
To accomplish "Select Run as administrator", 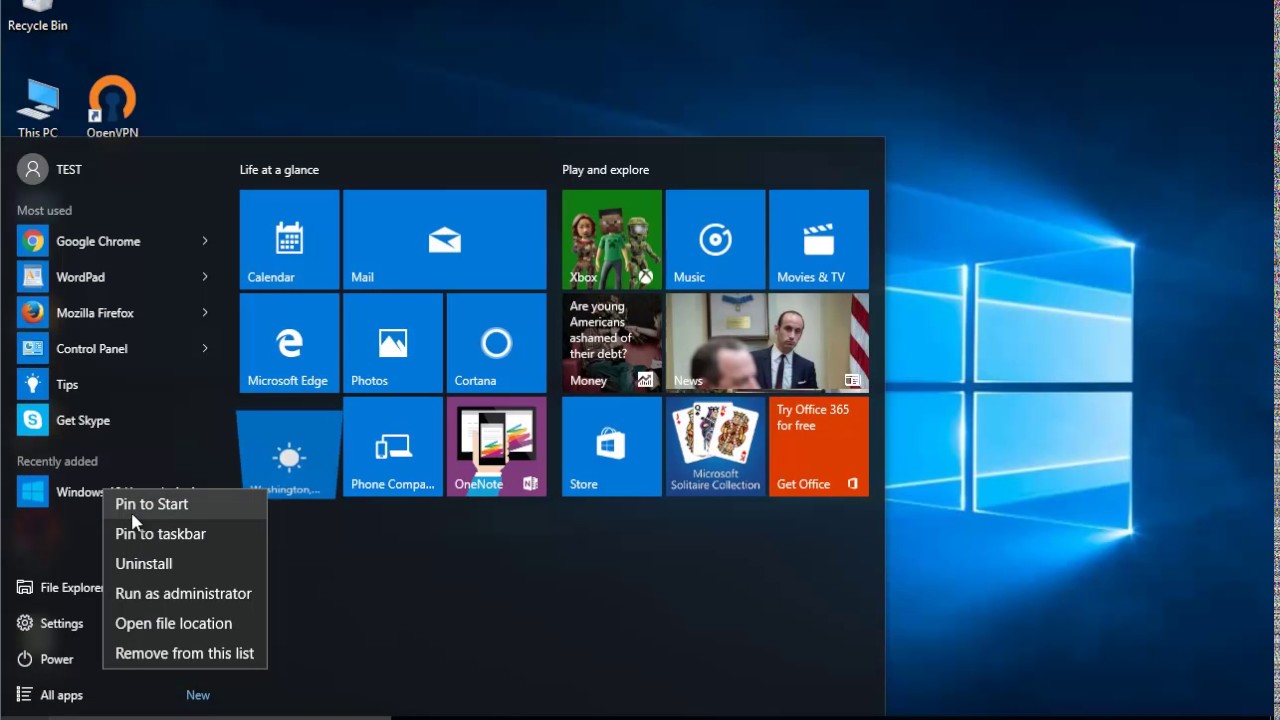I will point(185,594).
